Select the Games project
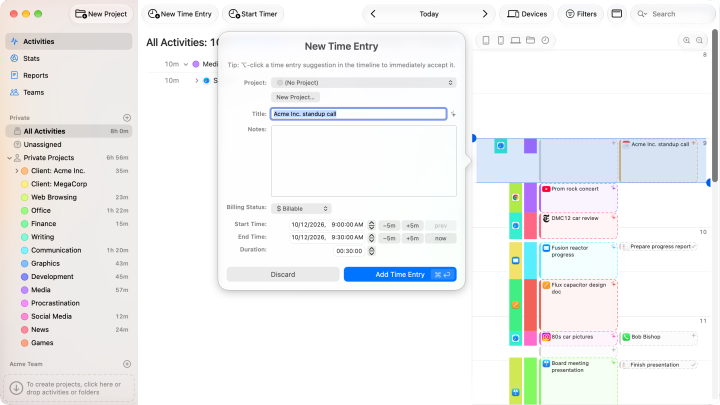The width and height of the screenshot is (720, 405). (69, 343)
